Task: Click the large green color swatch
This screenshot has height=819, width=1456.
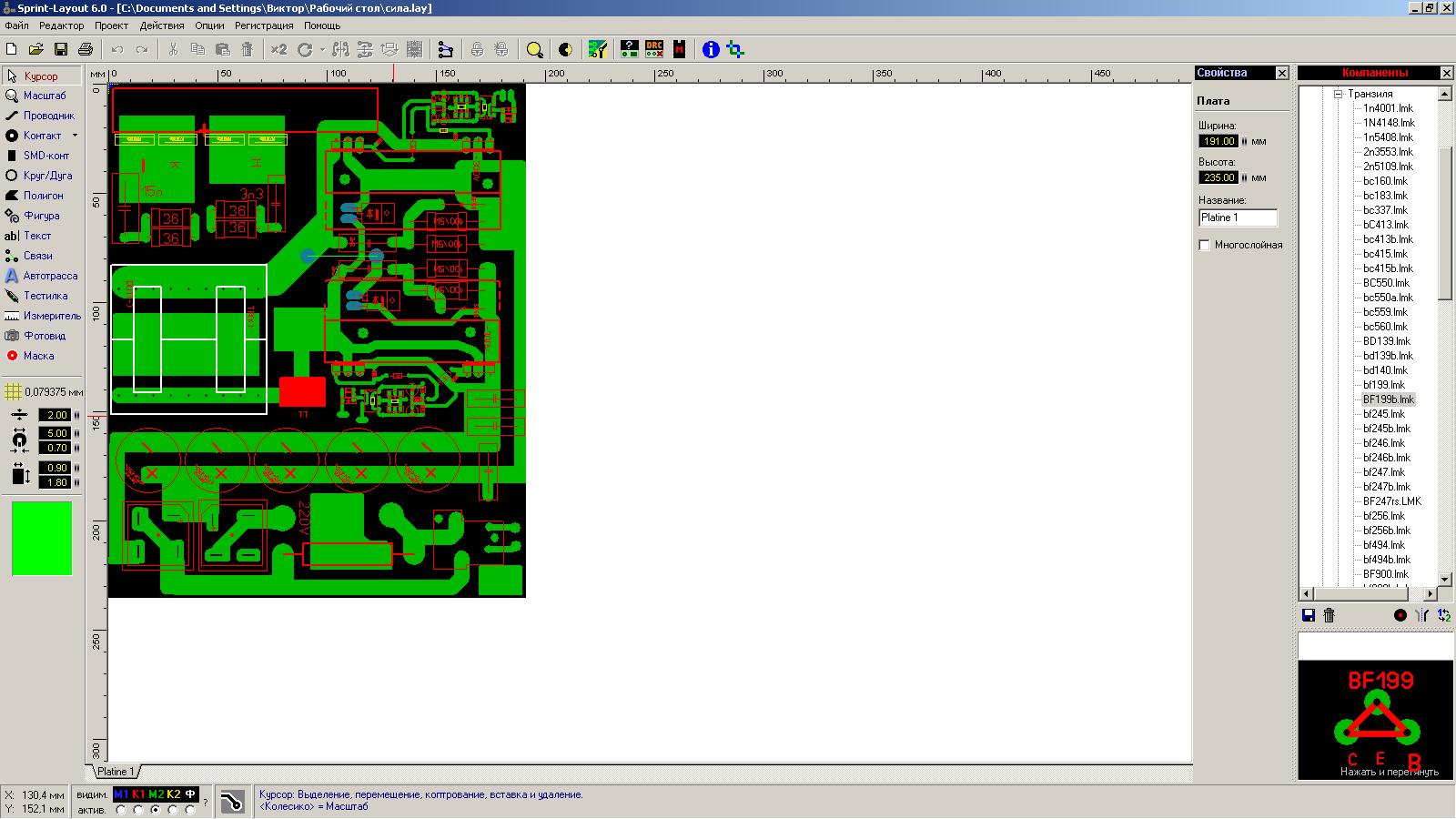Action: tap(42, 539)
